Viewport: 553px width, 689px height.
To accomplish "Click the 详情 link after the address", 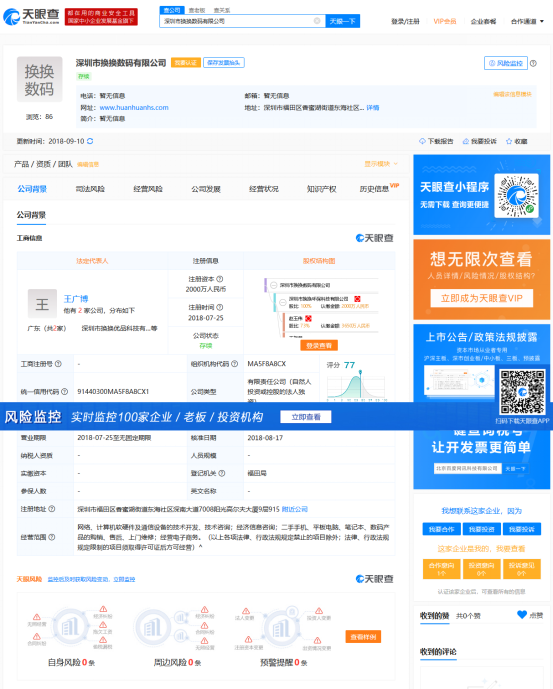I will 373,107.
